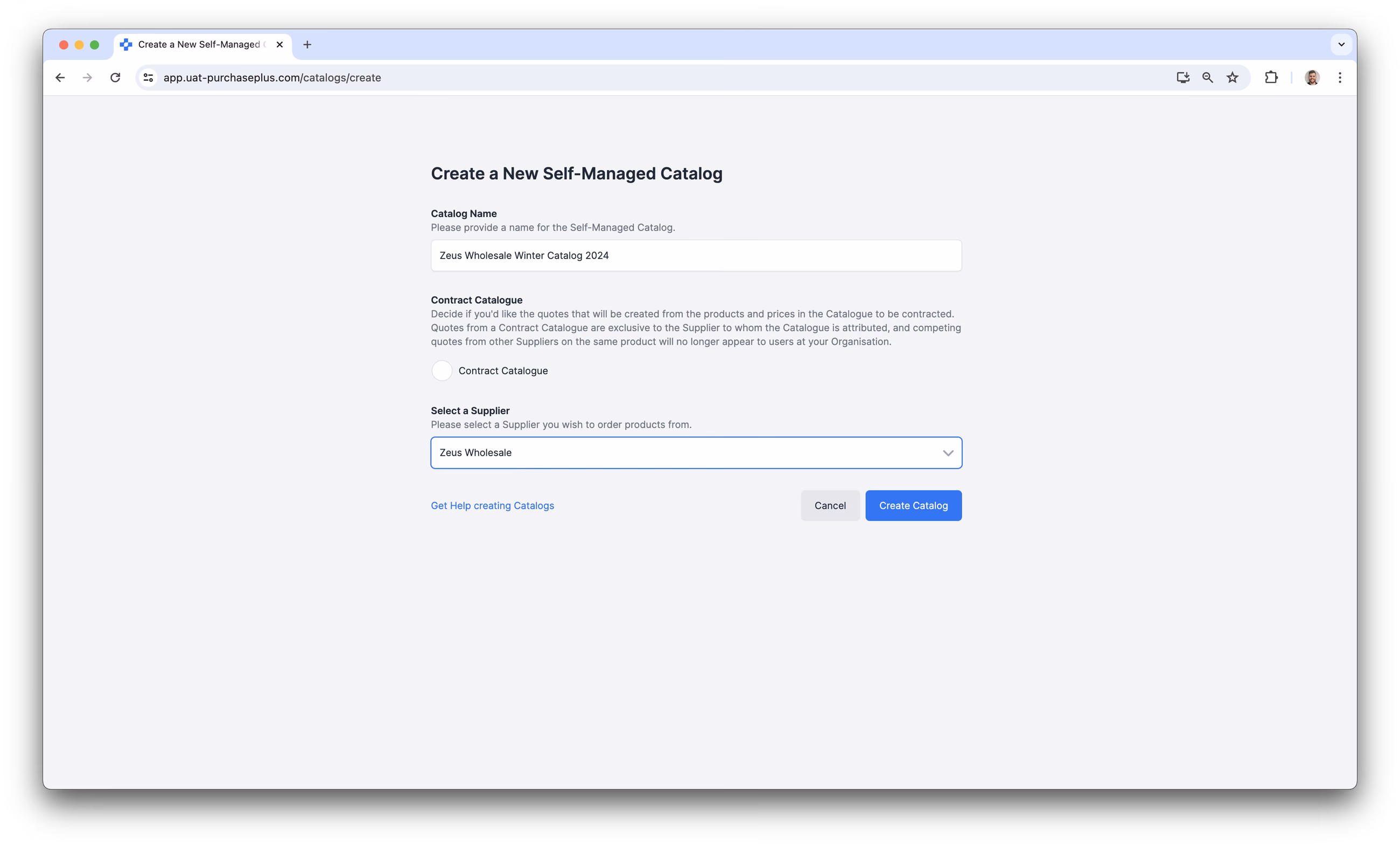Click the browser forward arrow
Viewport: 1400px width, 846px height.
(x=87, y=78)
